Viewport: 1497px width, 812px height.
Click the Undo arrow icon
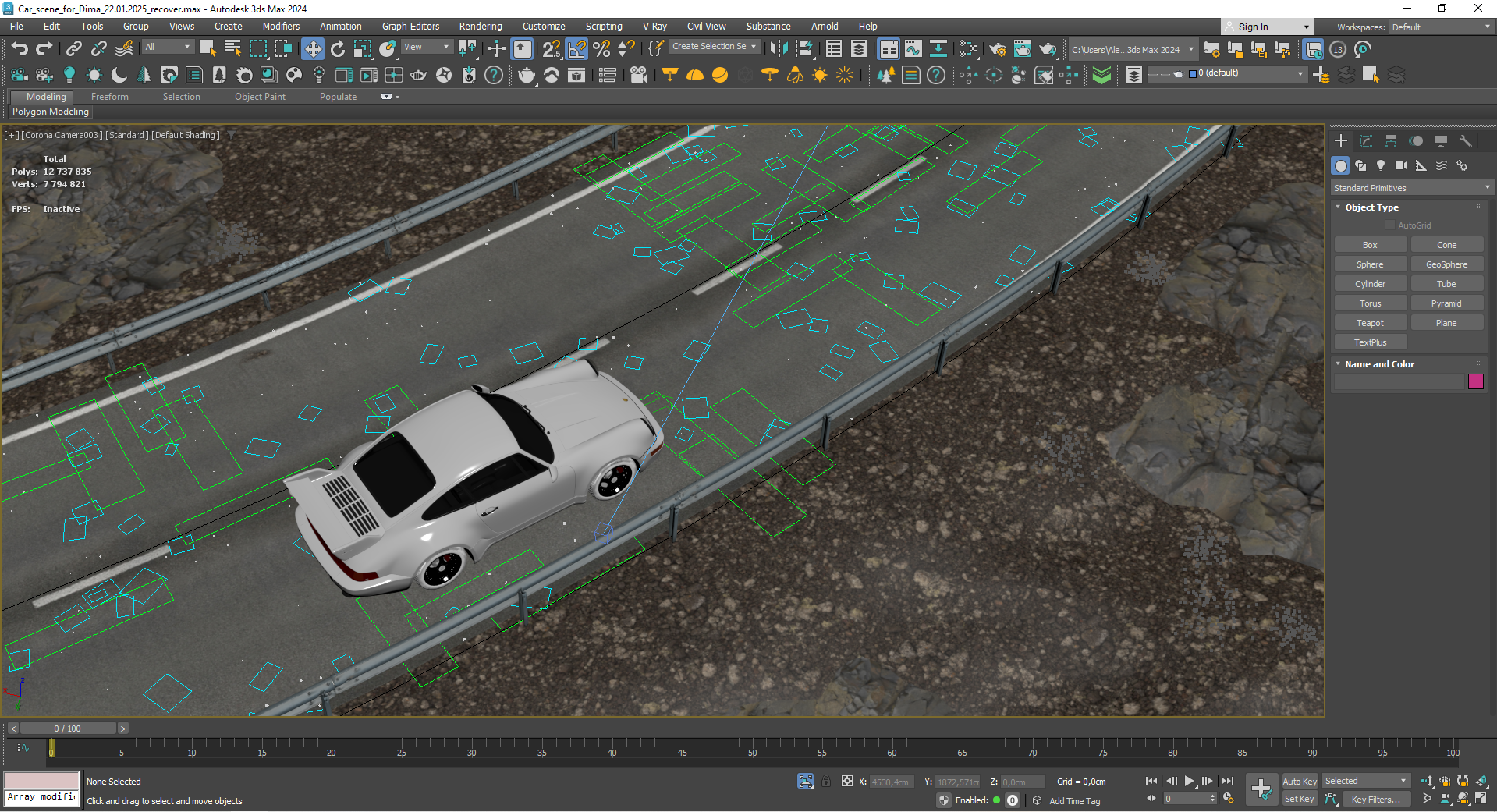point(19,49)
